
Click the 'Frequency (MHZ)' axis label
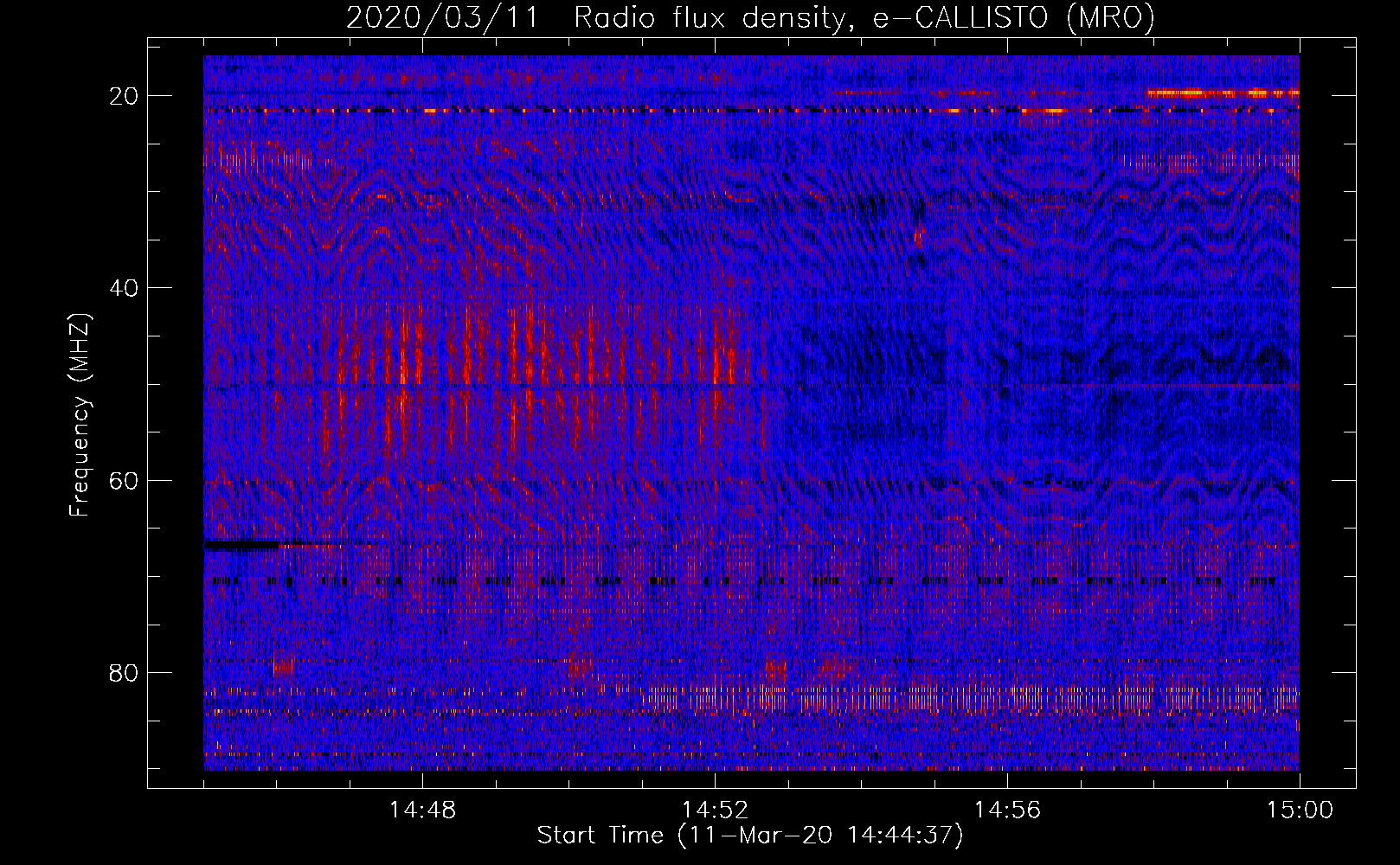pos(79,414)
